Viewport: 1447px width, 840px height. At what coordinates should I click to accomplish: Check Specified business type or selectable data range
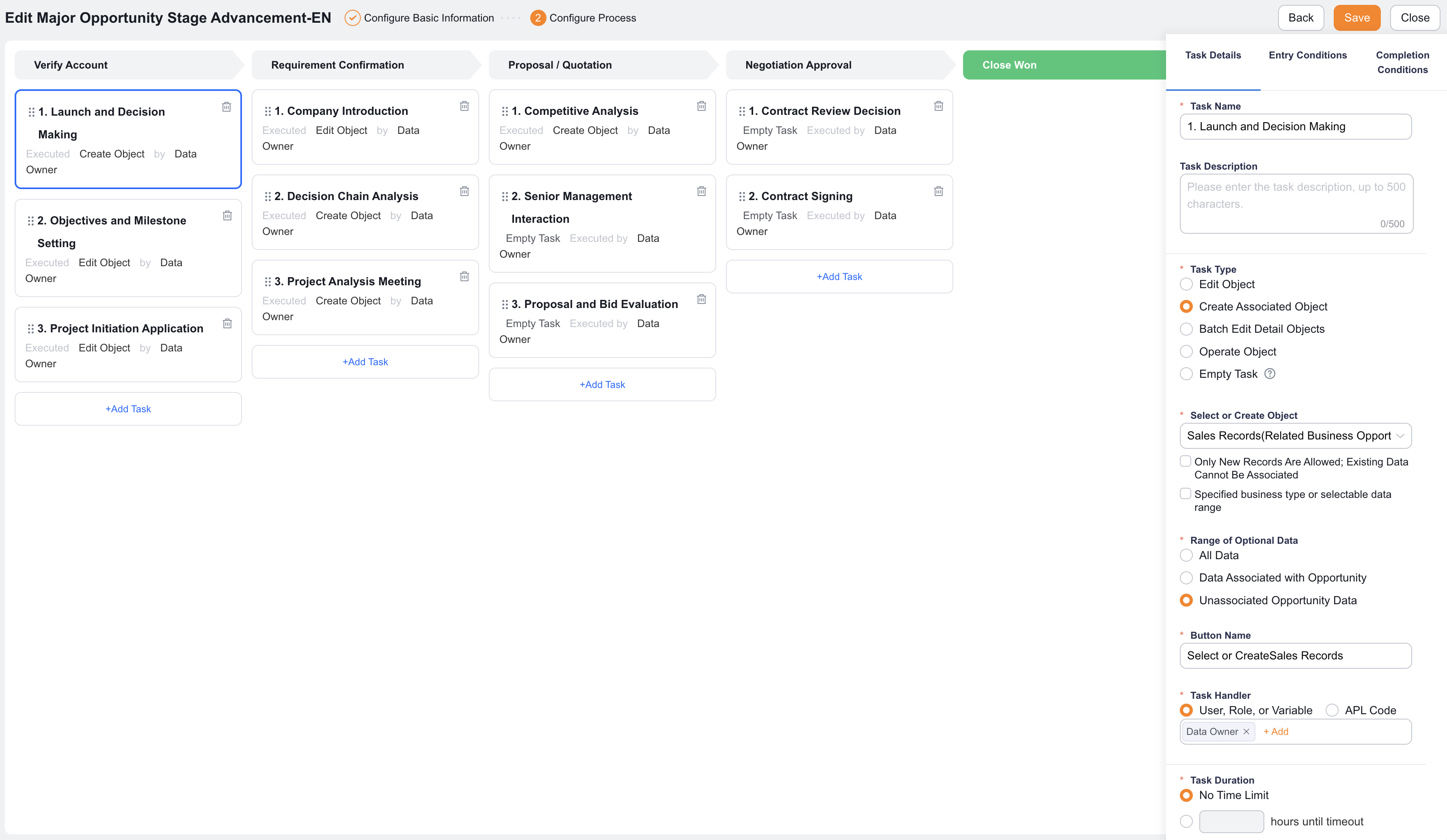pos(1185,493)
